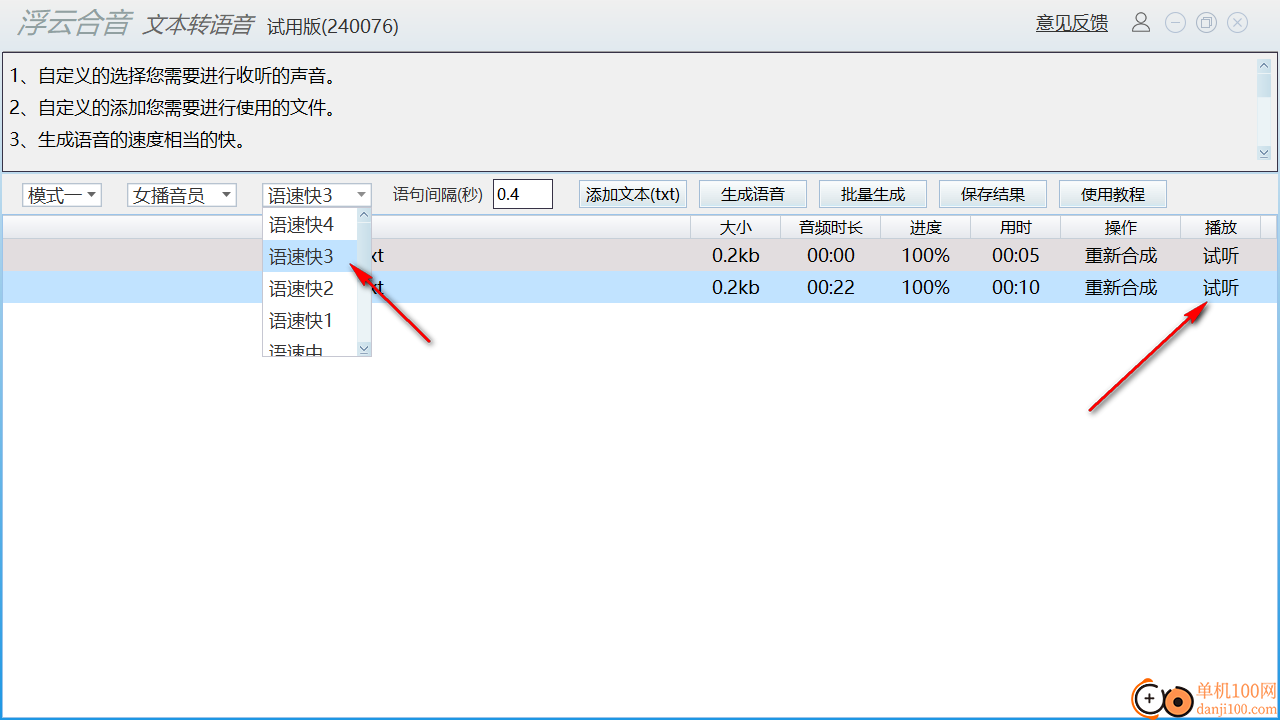Click the 生成语音 button
Screen dimensions: 1280x720
tap(753, 194)
